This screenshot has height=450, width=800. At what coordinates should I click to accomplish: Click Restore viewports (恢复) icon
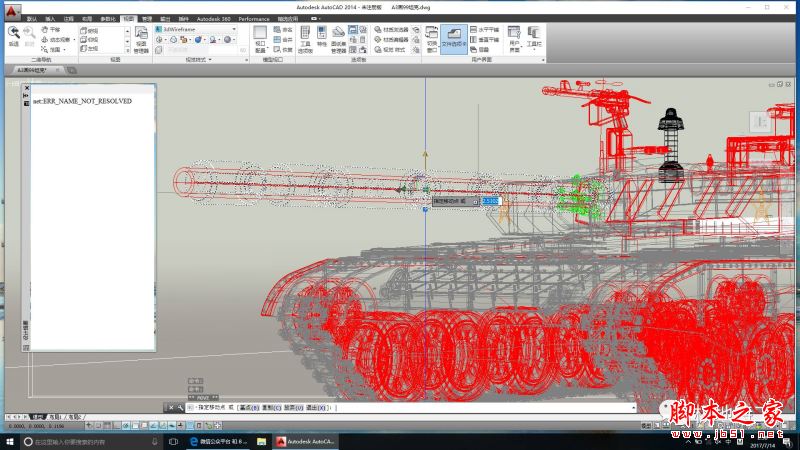pos(283,49)
